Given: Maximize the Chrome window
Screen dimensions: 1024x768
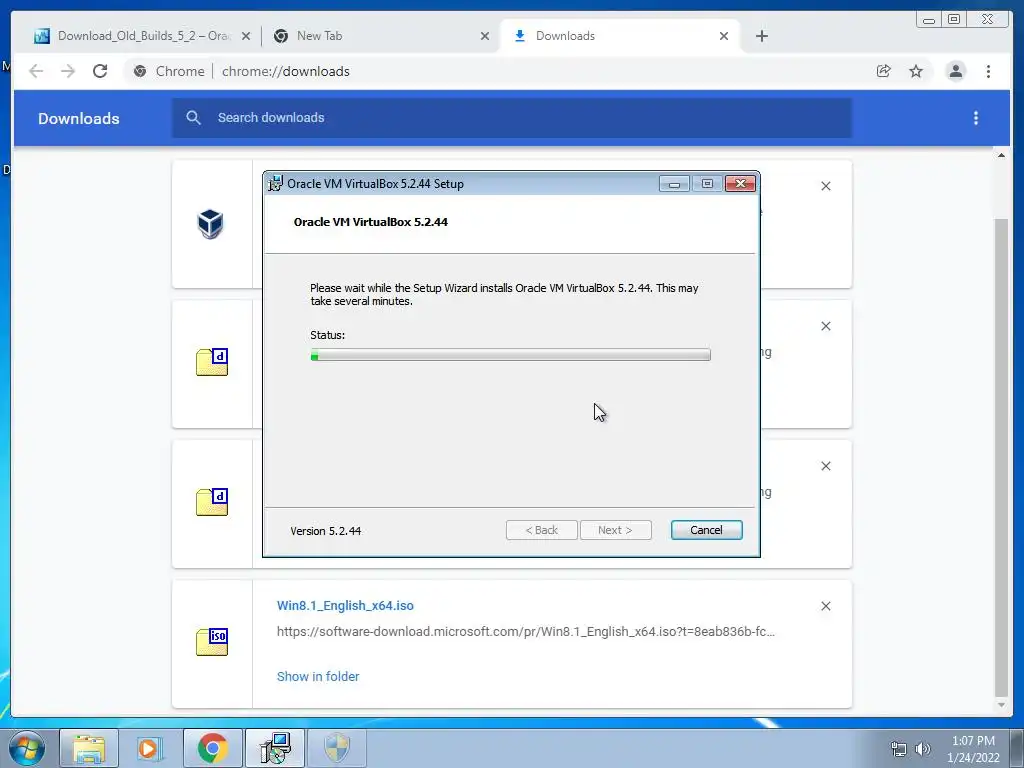Looking at the screenshot, I should click(954, 20).
